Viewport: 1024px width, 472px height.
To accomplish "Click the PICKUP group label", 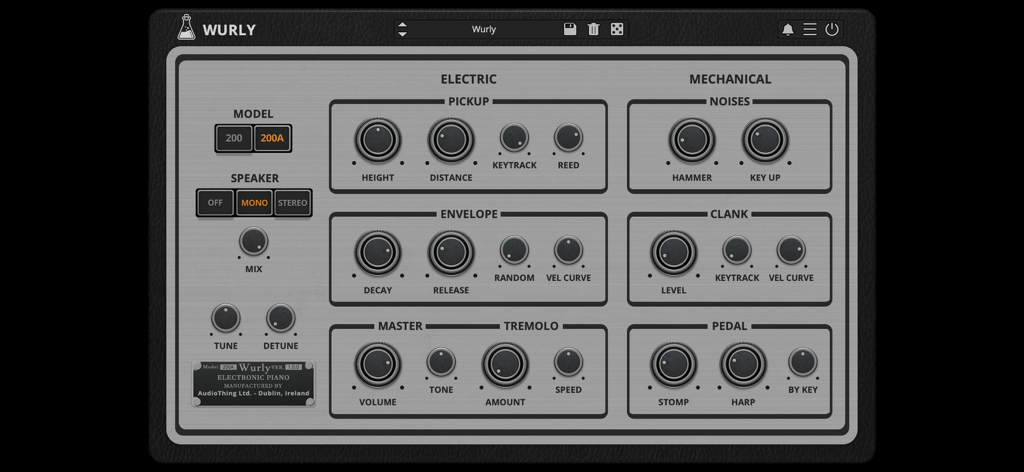I will (x=468, y=101).
